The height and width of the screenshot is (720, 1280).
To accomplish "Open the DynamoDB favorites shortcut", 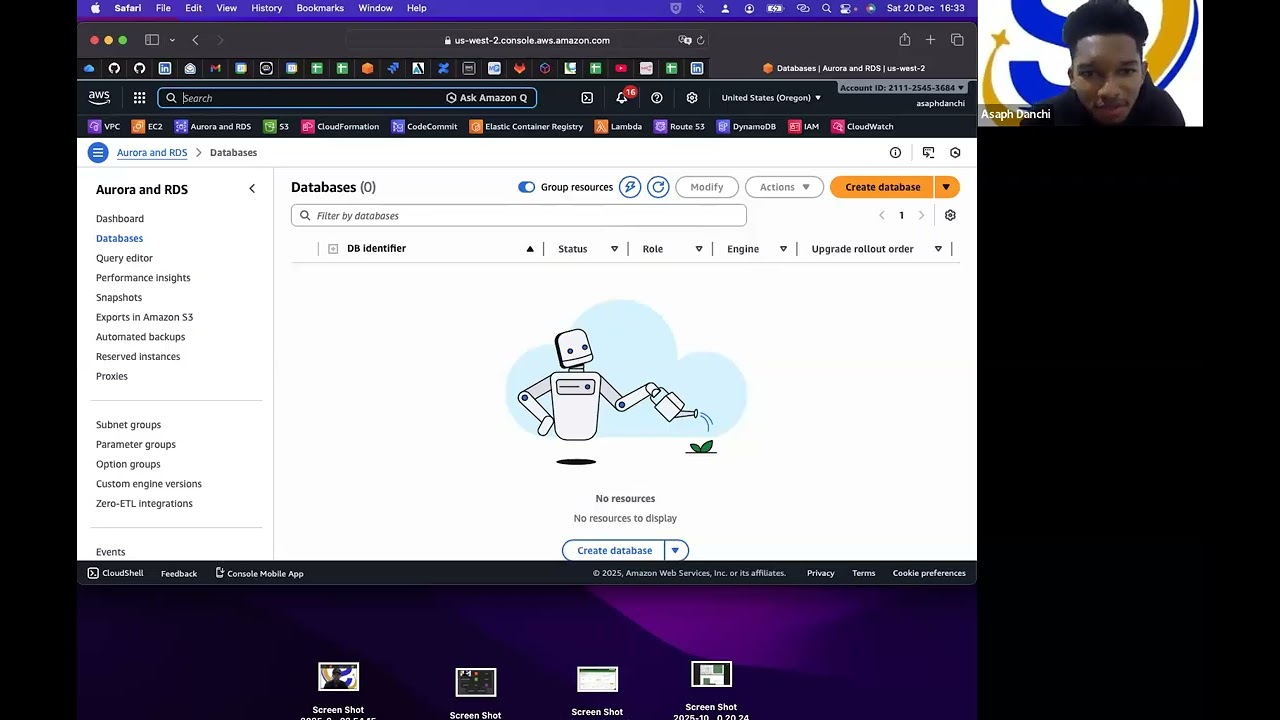I will pyautogui.click(x=746, y=127).
